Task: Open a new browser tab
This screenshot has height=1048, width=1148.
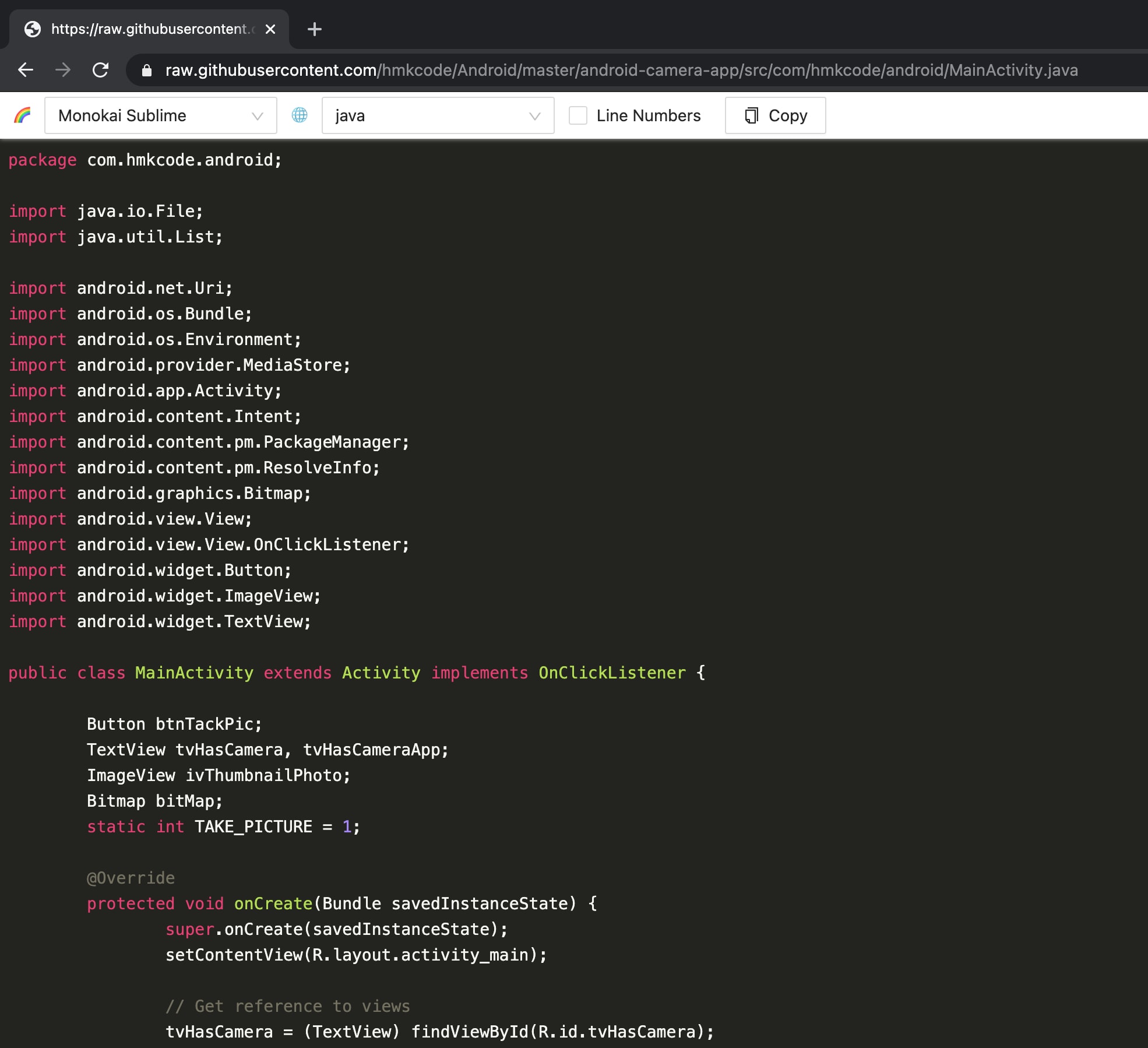Action: pos(315,29)
